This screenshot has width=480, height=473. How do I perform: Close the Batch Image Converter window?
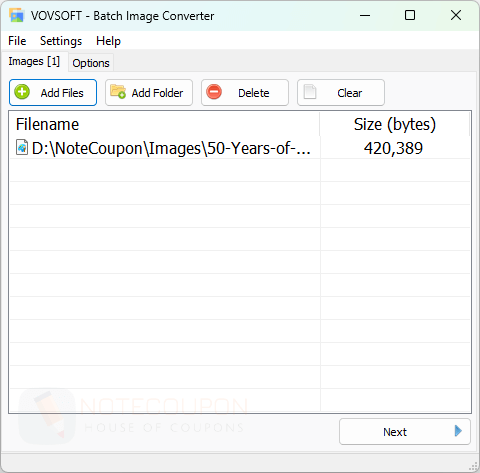(x=456, y=15)
